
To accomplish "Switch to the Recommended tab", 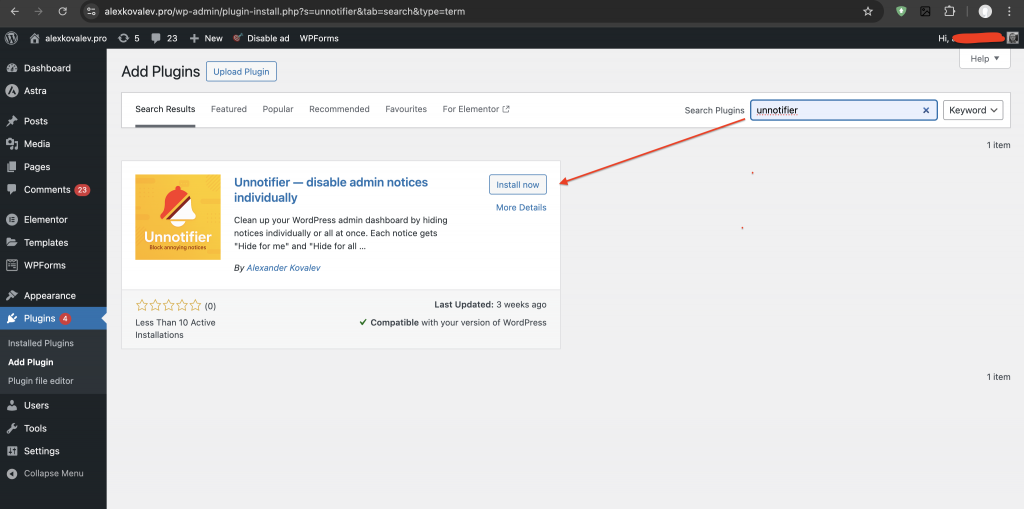I will point(339,109).
